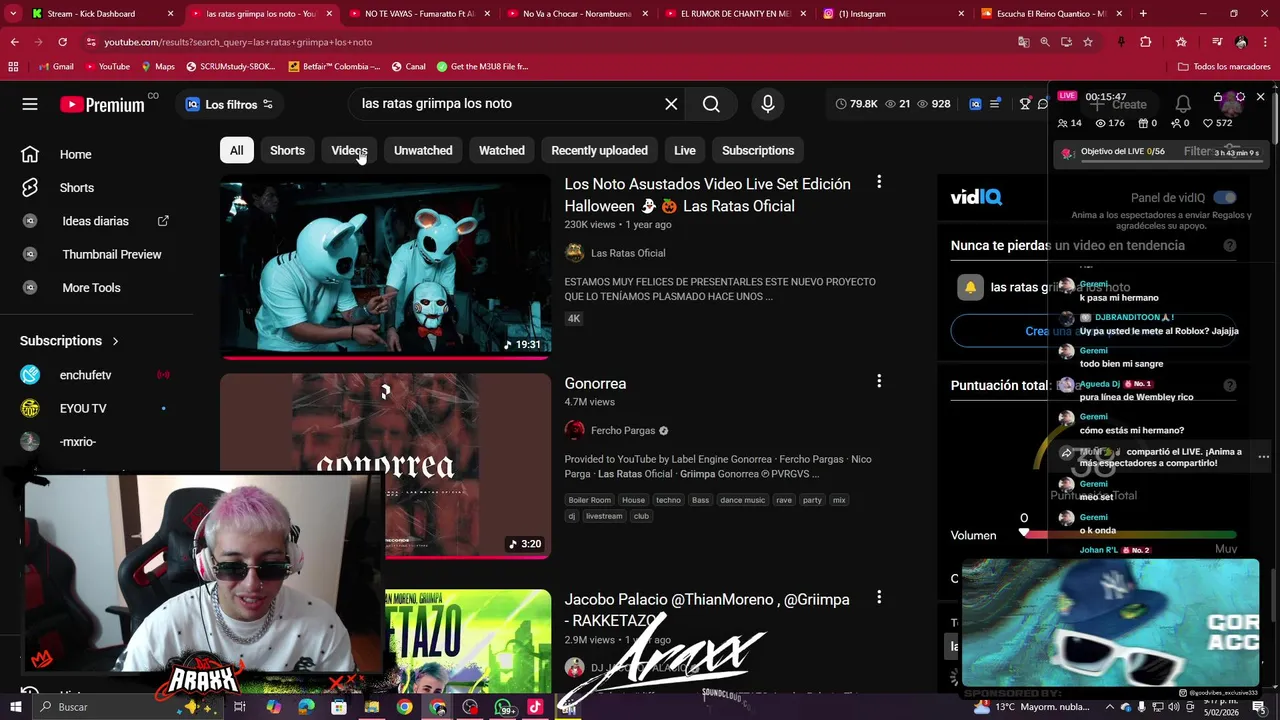Run the search with the magnifier button
Viewport: 1280px width, 720px height.
pos(711,104)
